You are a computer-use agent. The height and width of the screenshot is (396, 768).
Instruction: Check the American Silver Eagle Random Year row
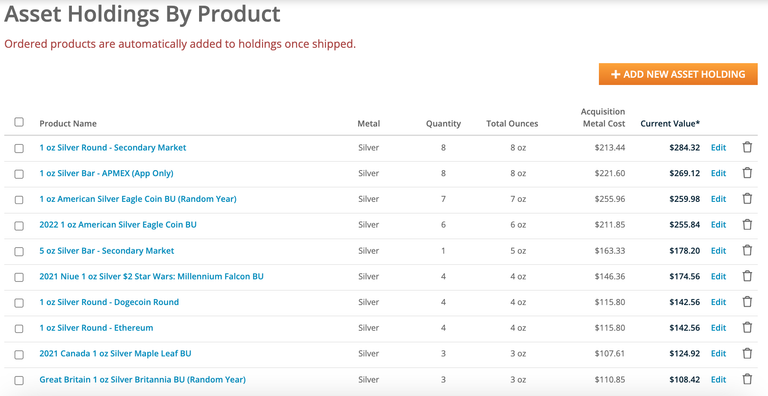point(19,200)
